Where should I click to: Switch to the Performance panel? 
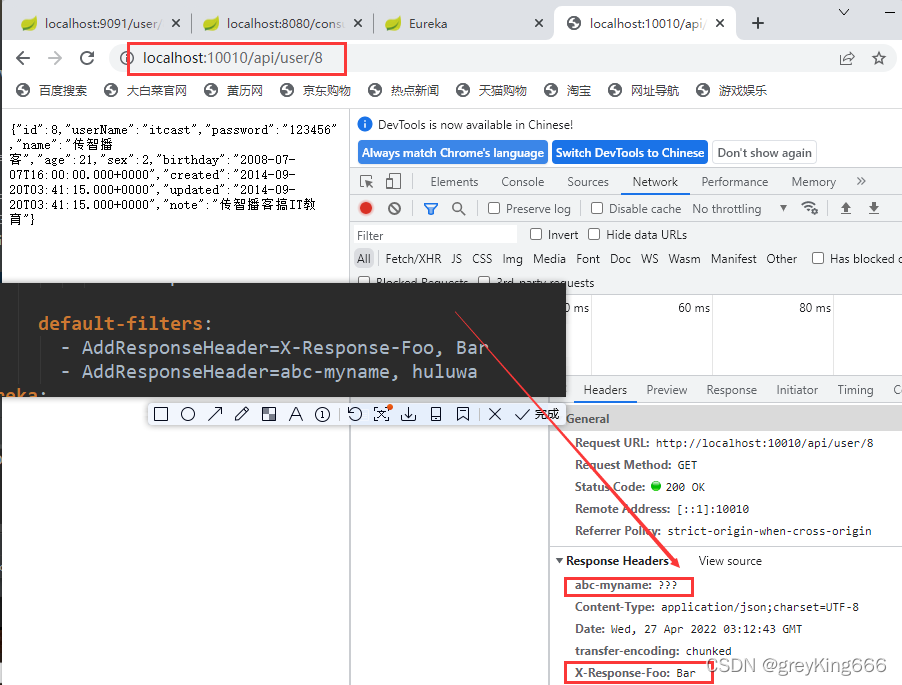pos(734,182)
